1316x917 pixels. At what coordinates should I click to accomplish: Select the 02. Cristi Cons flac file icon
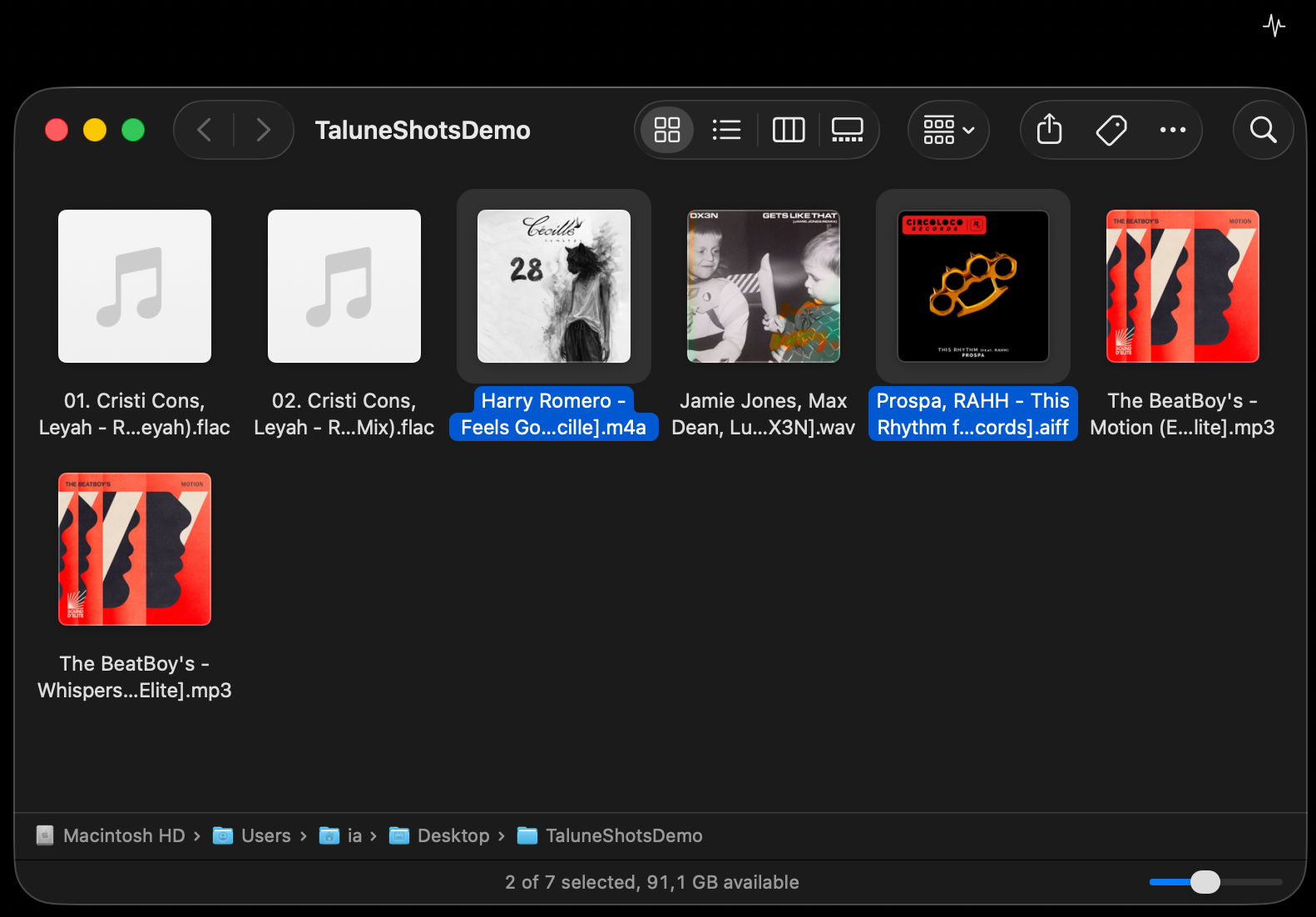pos(344,286)
